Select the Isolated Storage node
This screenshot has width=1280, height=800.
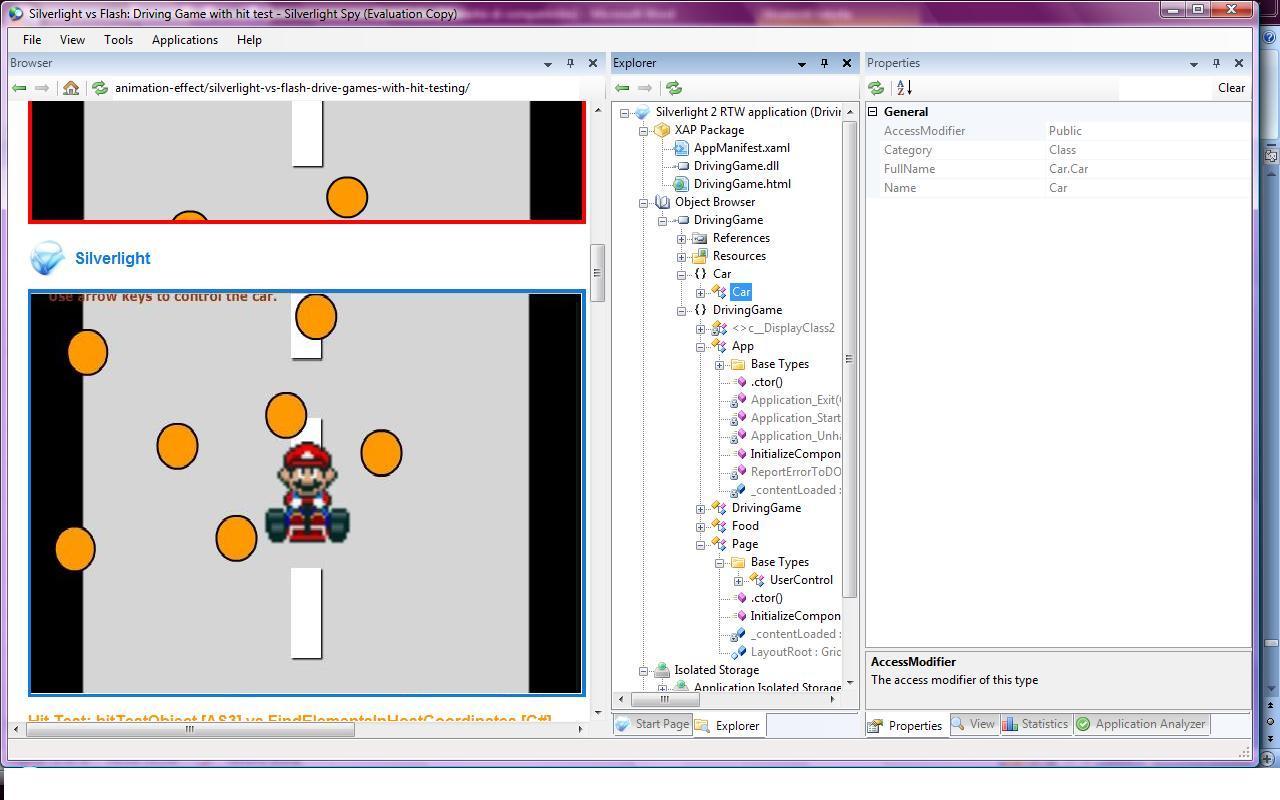click(716, 670)
